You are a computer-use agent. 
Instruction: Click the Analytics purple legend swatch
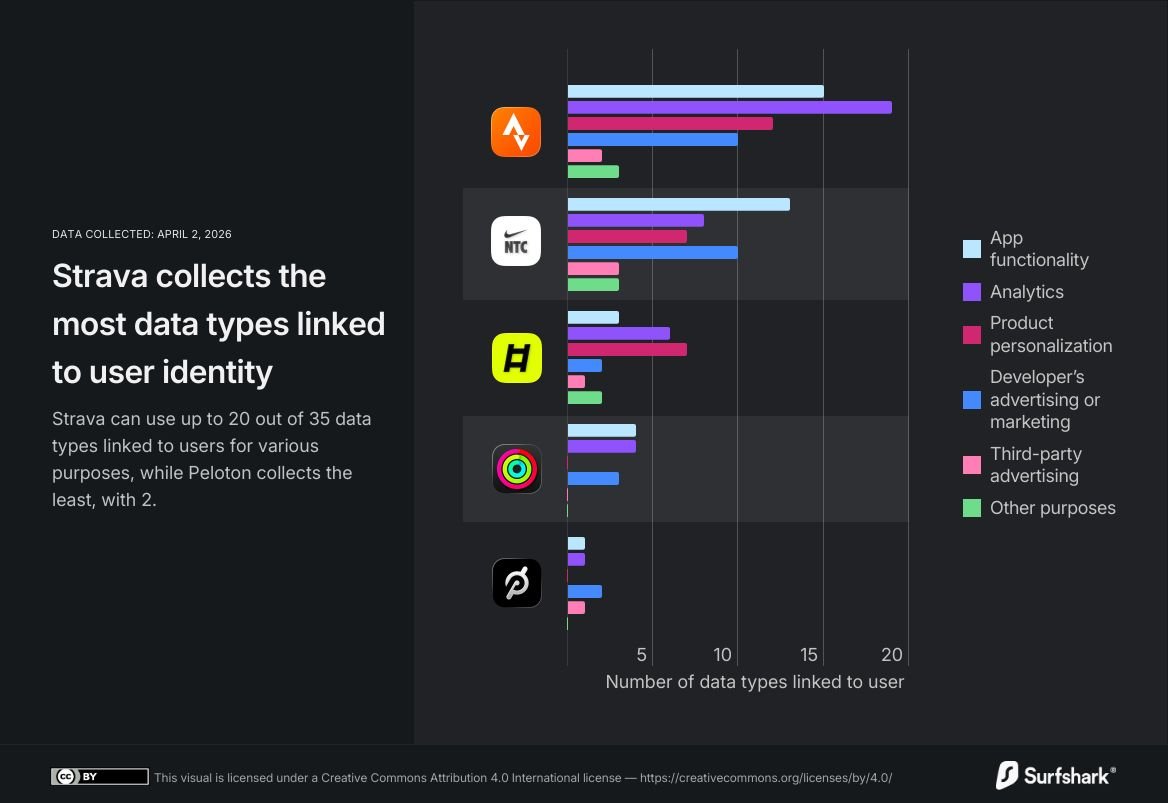click(971, 292)
